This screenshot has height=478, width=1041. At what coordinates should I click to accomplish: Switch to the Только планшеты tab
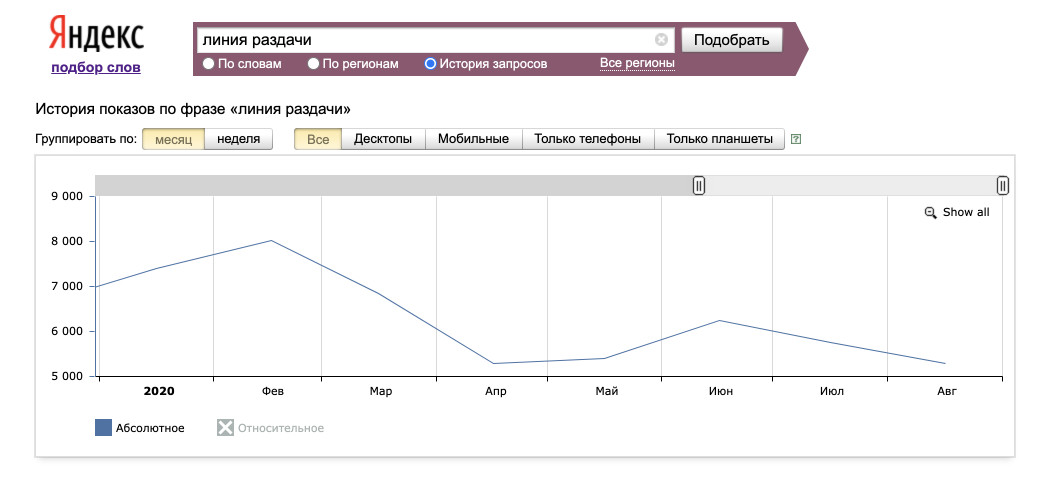(x=720, y=139)
